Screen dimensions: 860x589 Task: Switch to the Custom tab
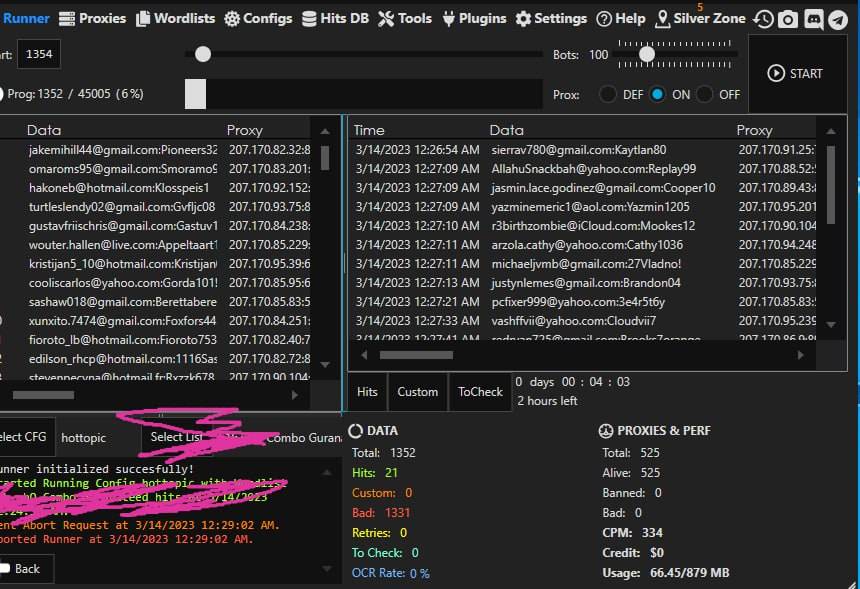click(417, 392)
